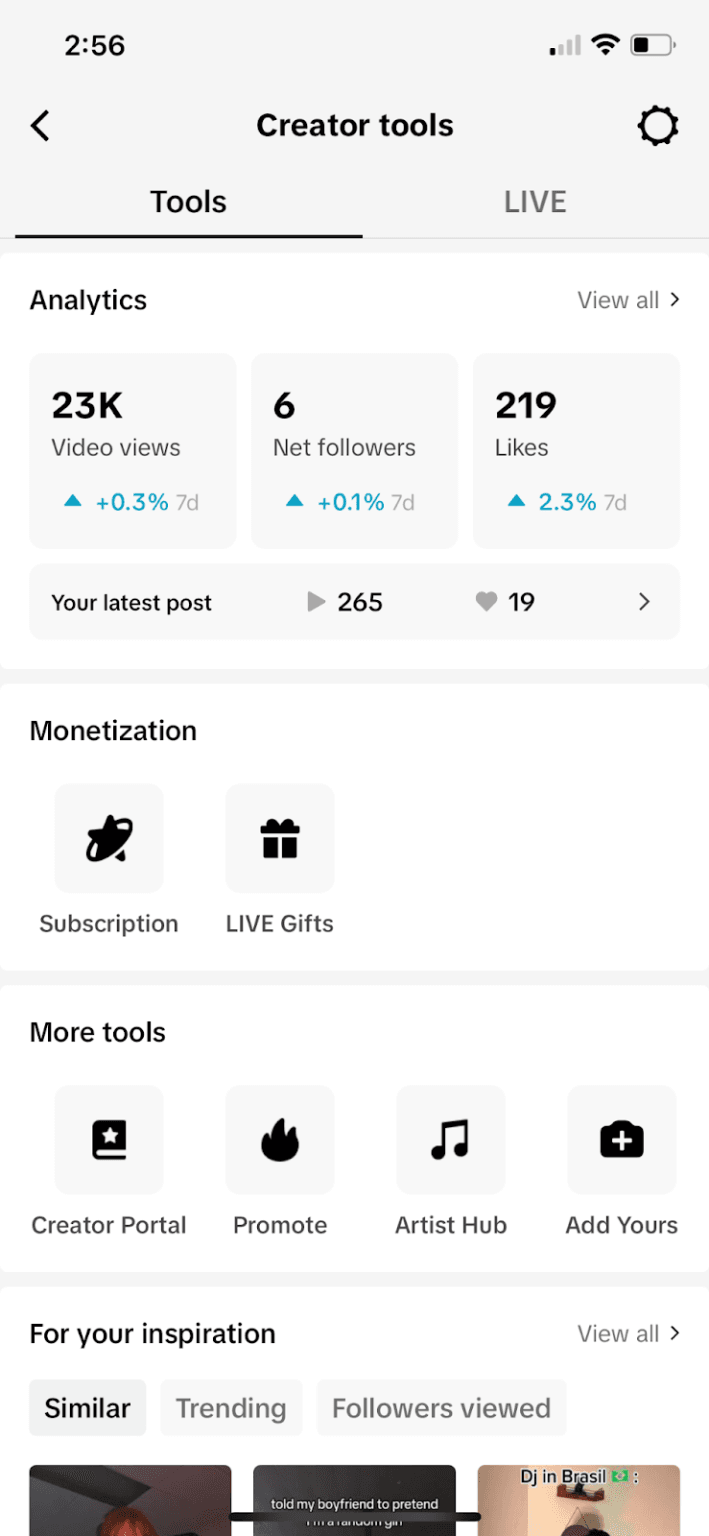Viewport: 709px width, 1536px height.
Task: Select the Tools tab
Action: click(x=188, y=201)
